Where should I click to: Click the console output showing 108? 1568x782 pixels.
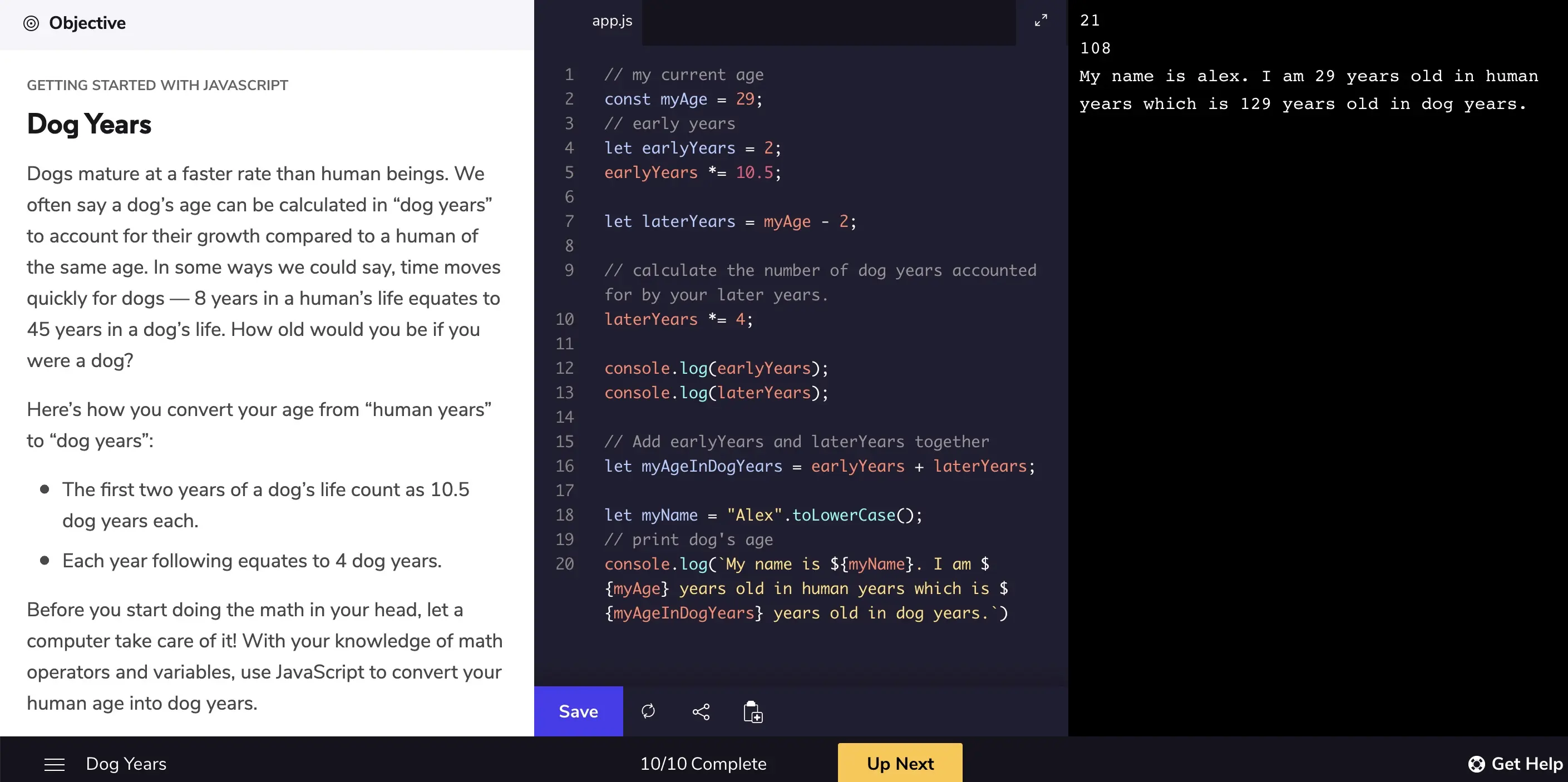point(1095,49)
